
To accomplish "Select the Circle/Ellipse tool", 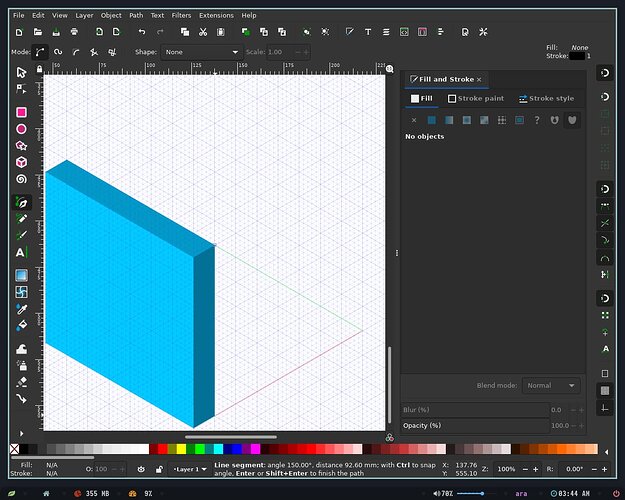I will pos(22,129).
